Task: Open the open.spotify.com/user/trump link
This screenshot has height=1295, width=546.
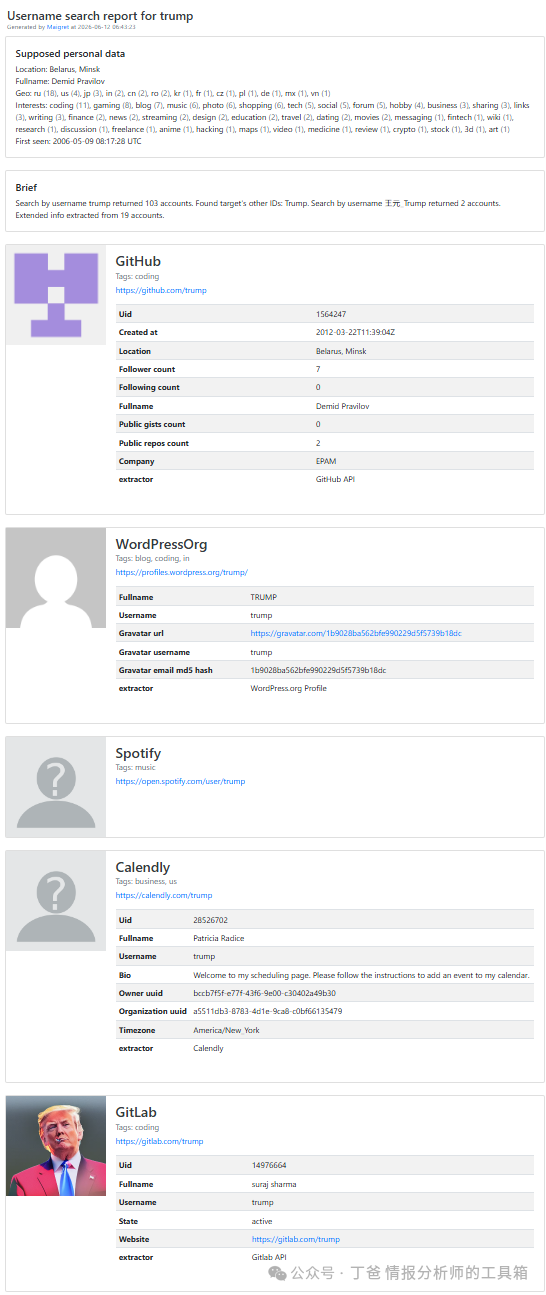Action: coord(180,781)
